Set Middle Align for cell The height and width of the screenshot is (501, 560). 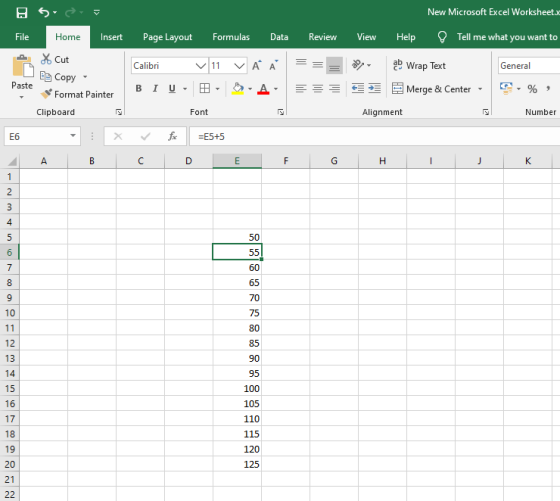pyautogui.click(x=318, y=65)
